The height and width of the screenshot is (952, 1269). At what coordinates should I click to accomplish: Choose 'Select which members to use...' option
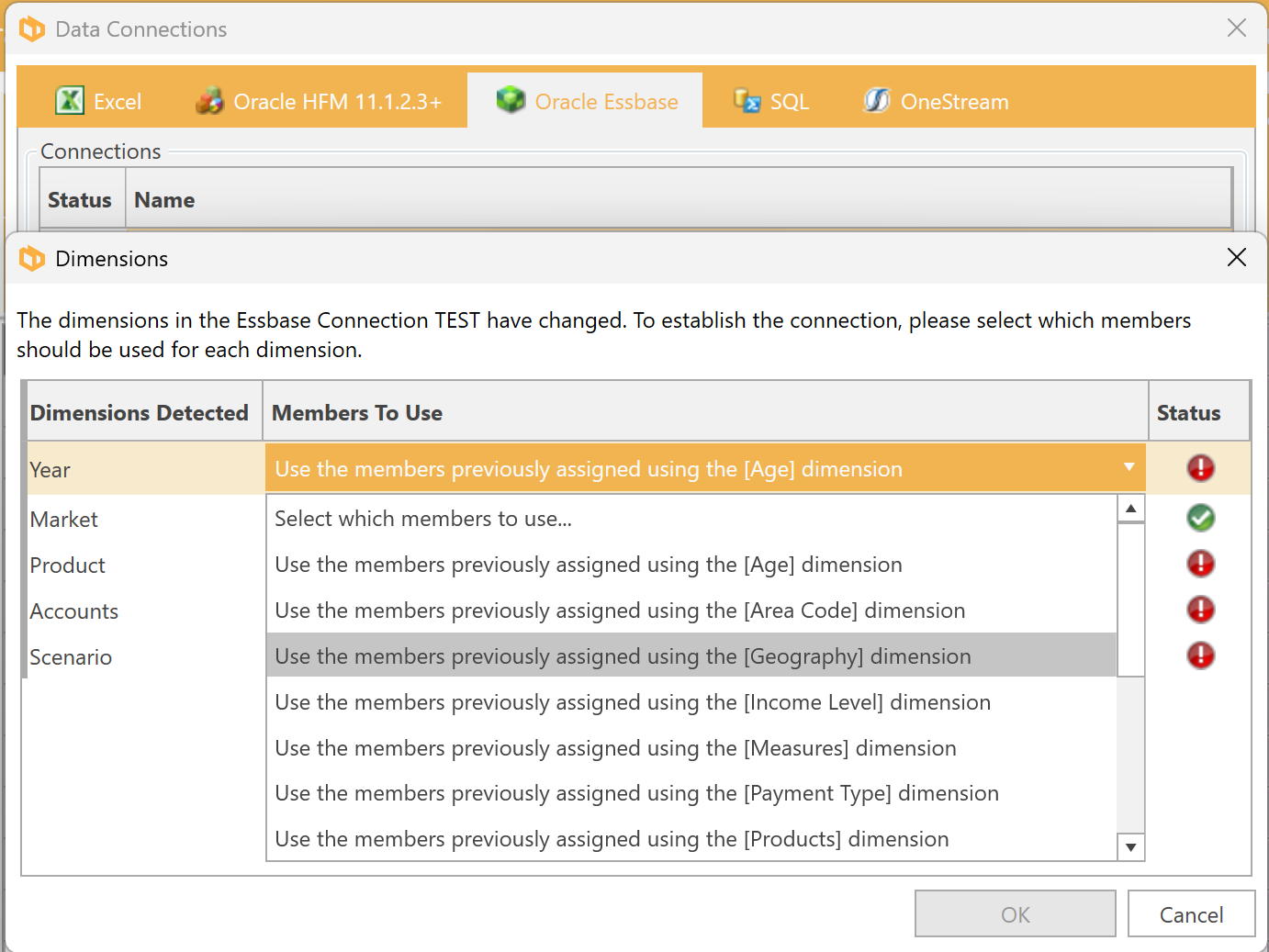click(x=691, y=519)
